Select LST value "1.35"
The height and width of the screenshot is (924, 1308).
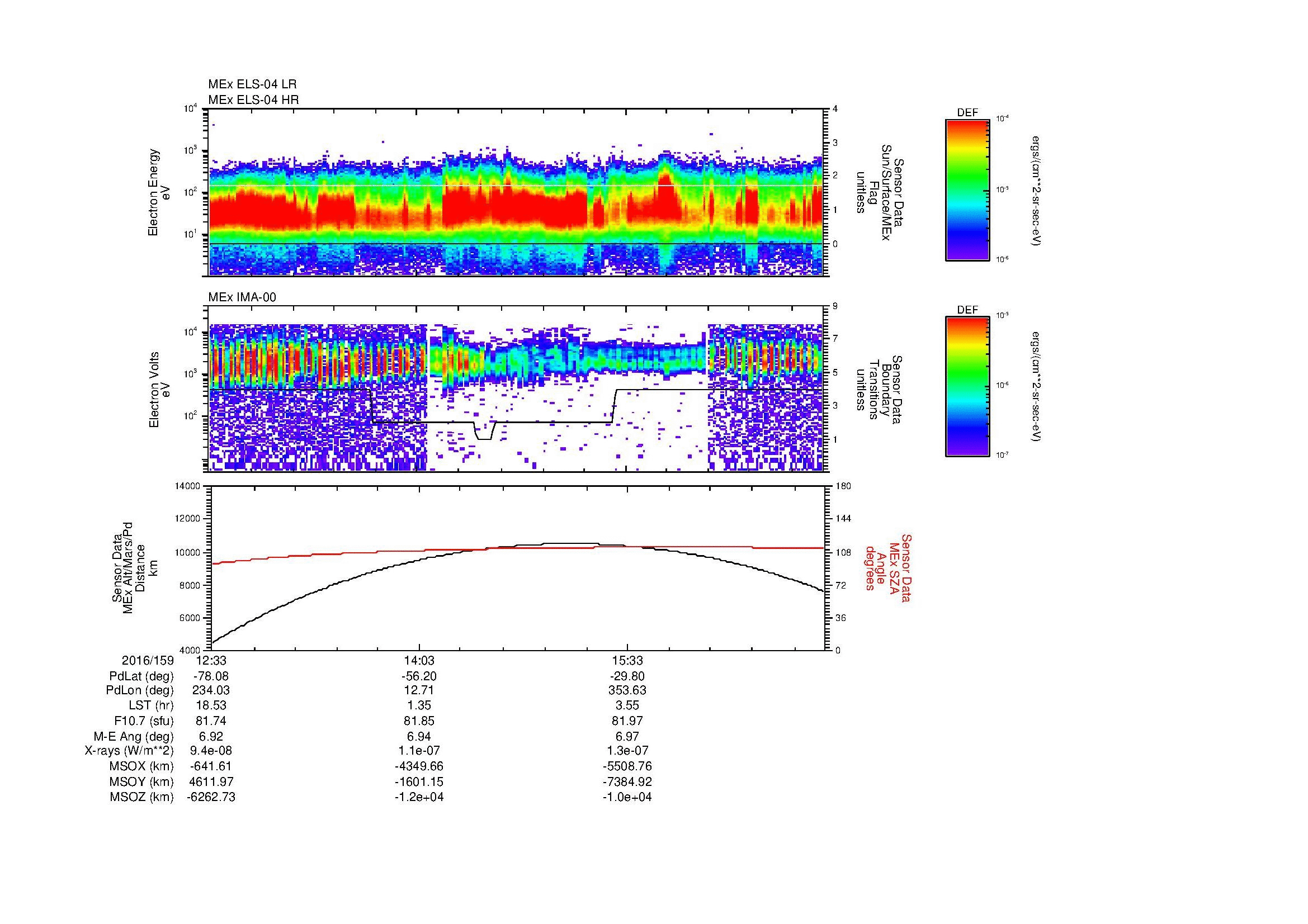[419, 705]
